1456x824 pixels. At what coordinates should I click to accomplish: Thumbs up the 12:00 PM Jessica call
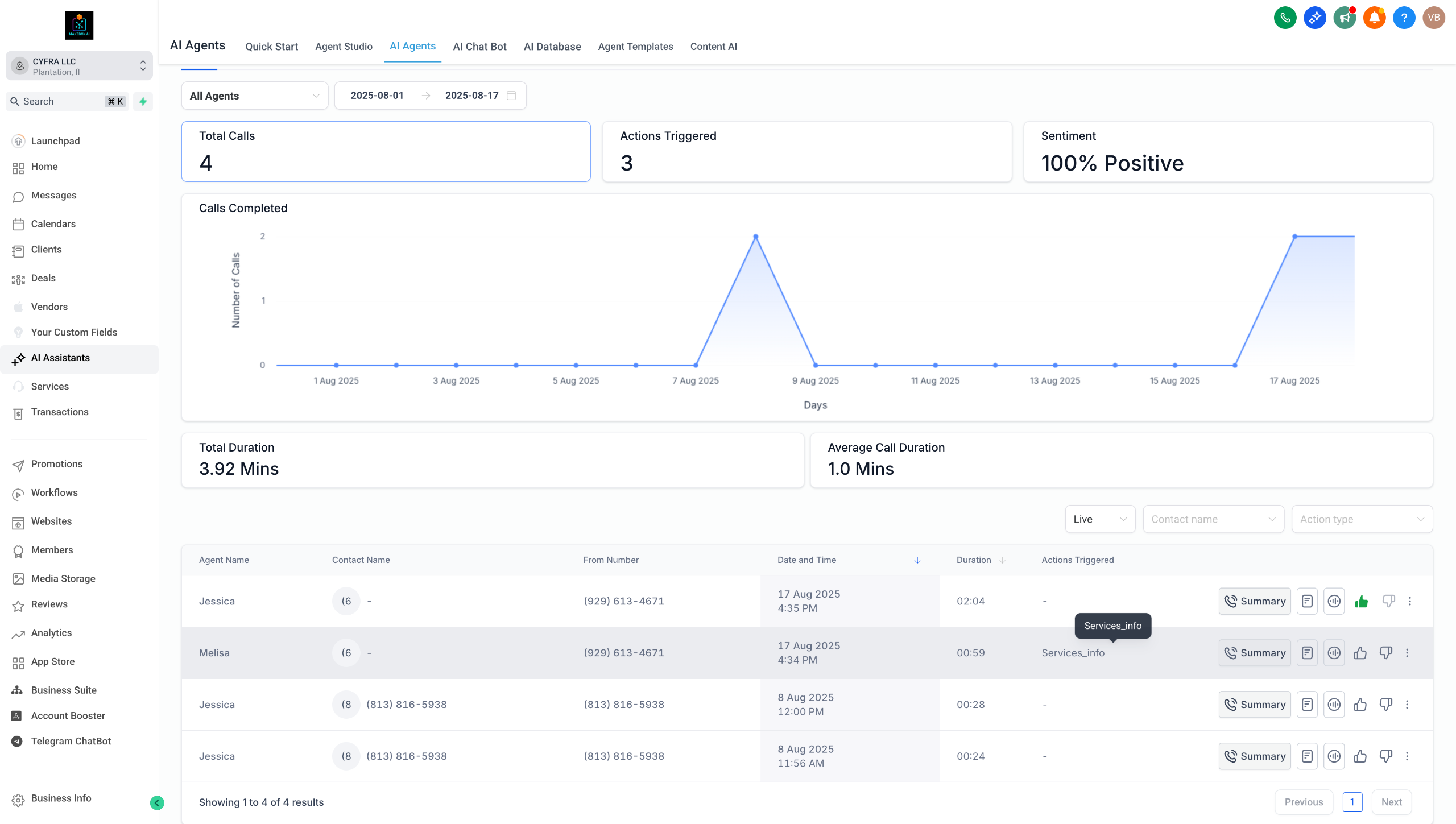pos(1360,705)
